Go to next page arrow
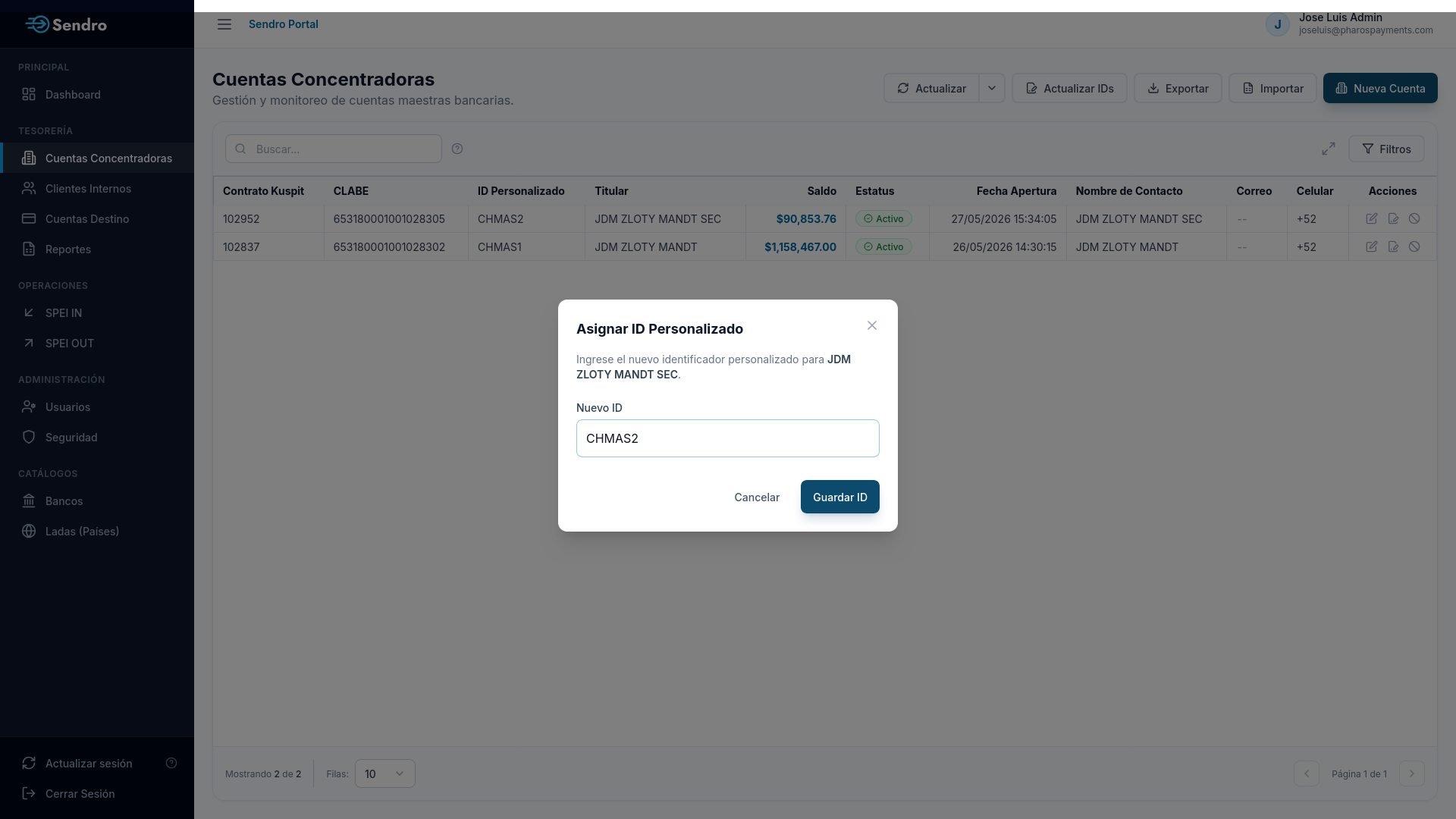Image resolution: width=1456 pixels, height=819 pixels. pyautogui.click(x=1412, y=773)
